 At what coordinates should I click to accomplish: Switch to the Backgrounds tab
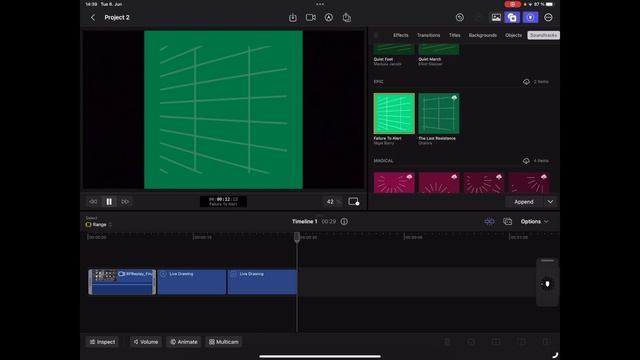click(x=483, y=35)
